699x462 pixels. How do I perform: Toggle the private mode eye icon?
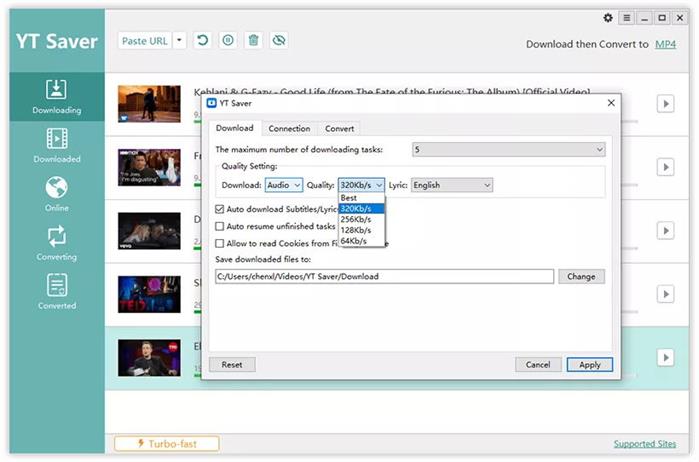tap(279, 41)
